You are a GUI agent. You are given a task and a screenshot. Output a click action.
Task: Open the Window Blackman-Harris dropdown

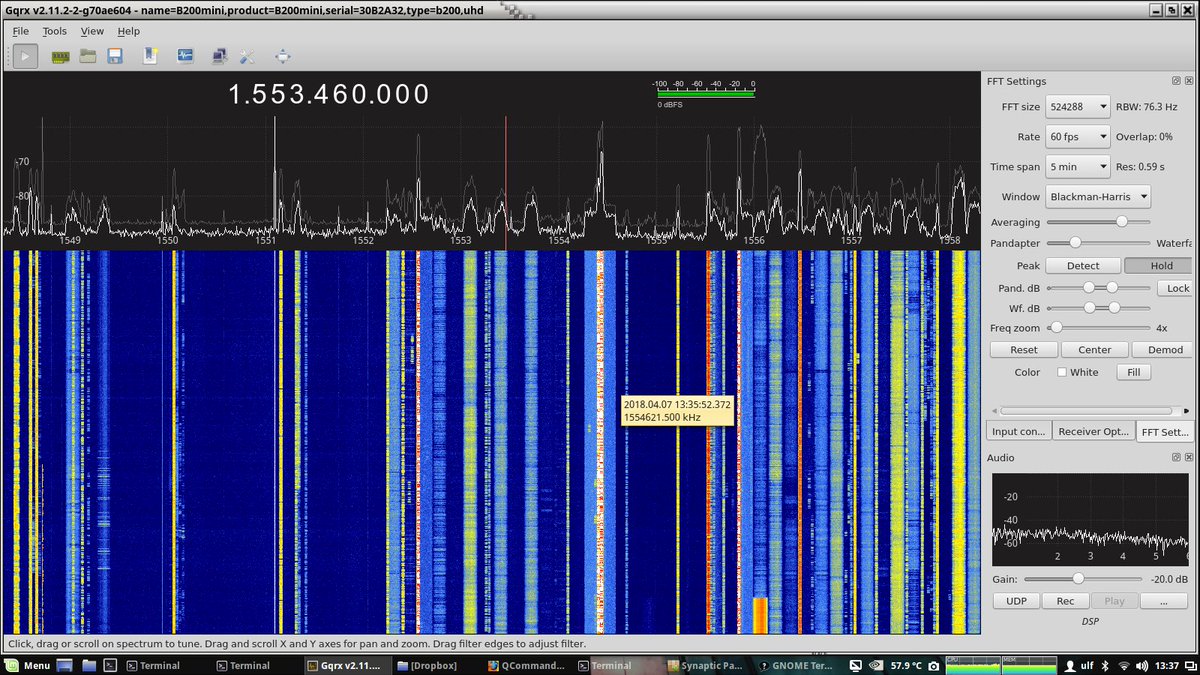(1098, 197)
